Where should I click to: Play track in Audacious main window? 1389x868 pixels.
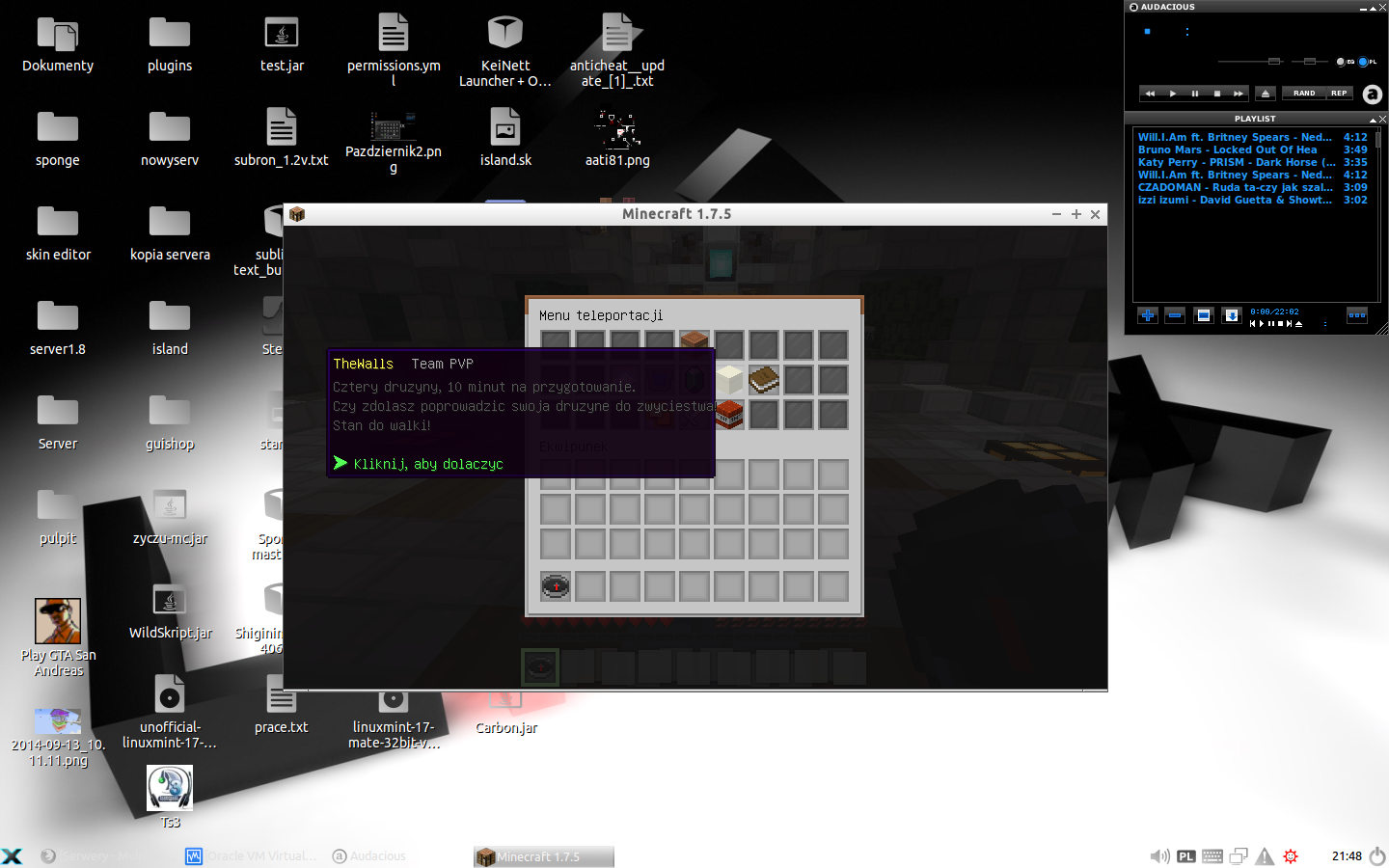tap(1172, 94)
